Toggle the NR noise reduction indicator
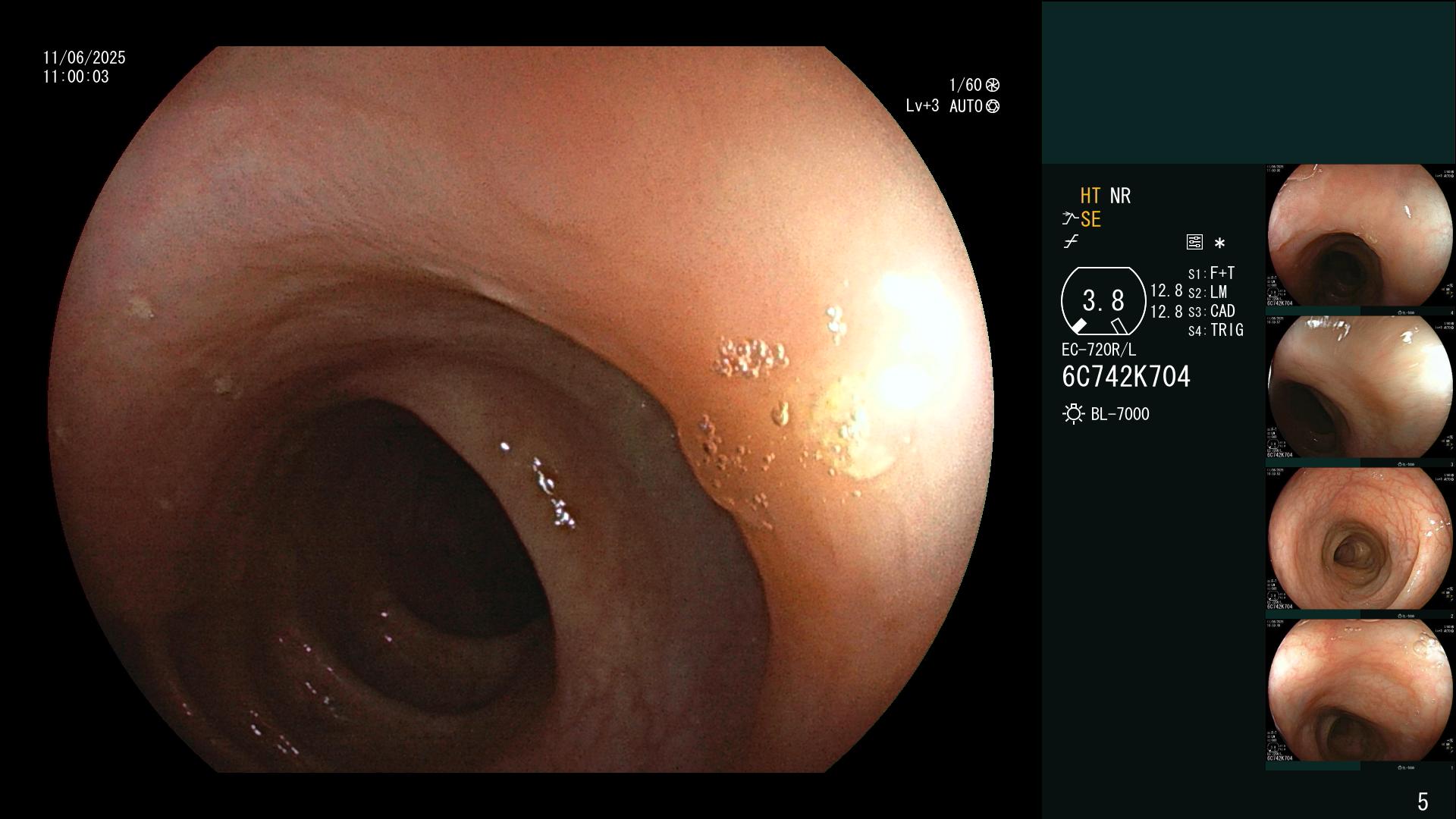1456x819 pixels. click(1120, 196)
